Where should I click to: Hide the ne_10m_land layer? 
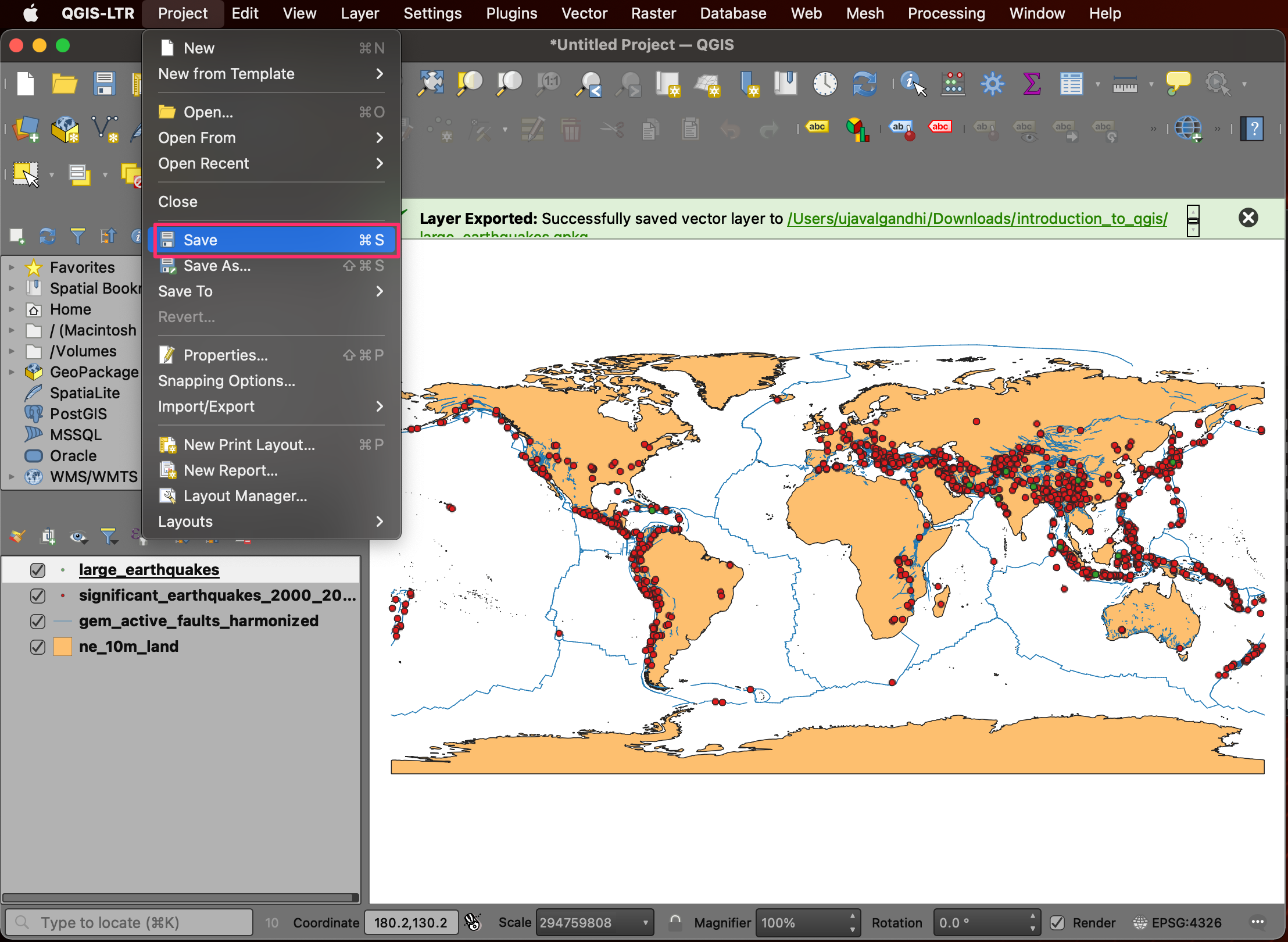(38, 647)
